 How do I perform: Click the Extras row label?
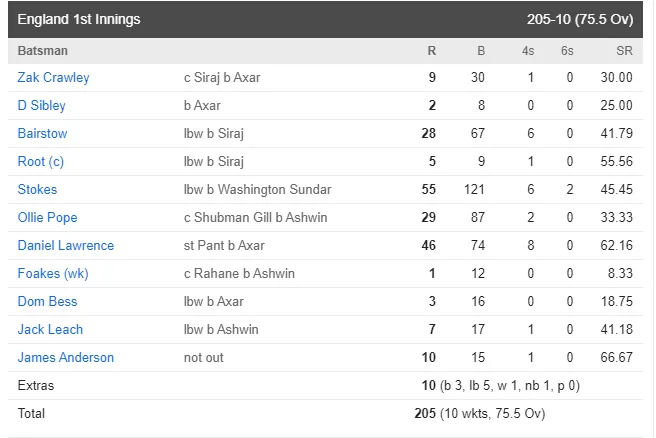click(36, 385)
